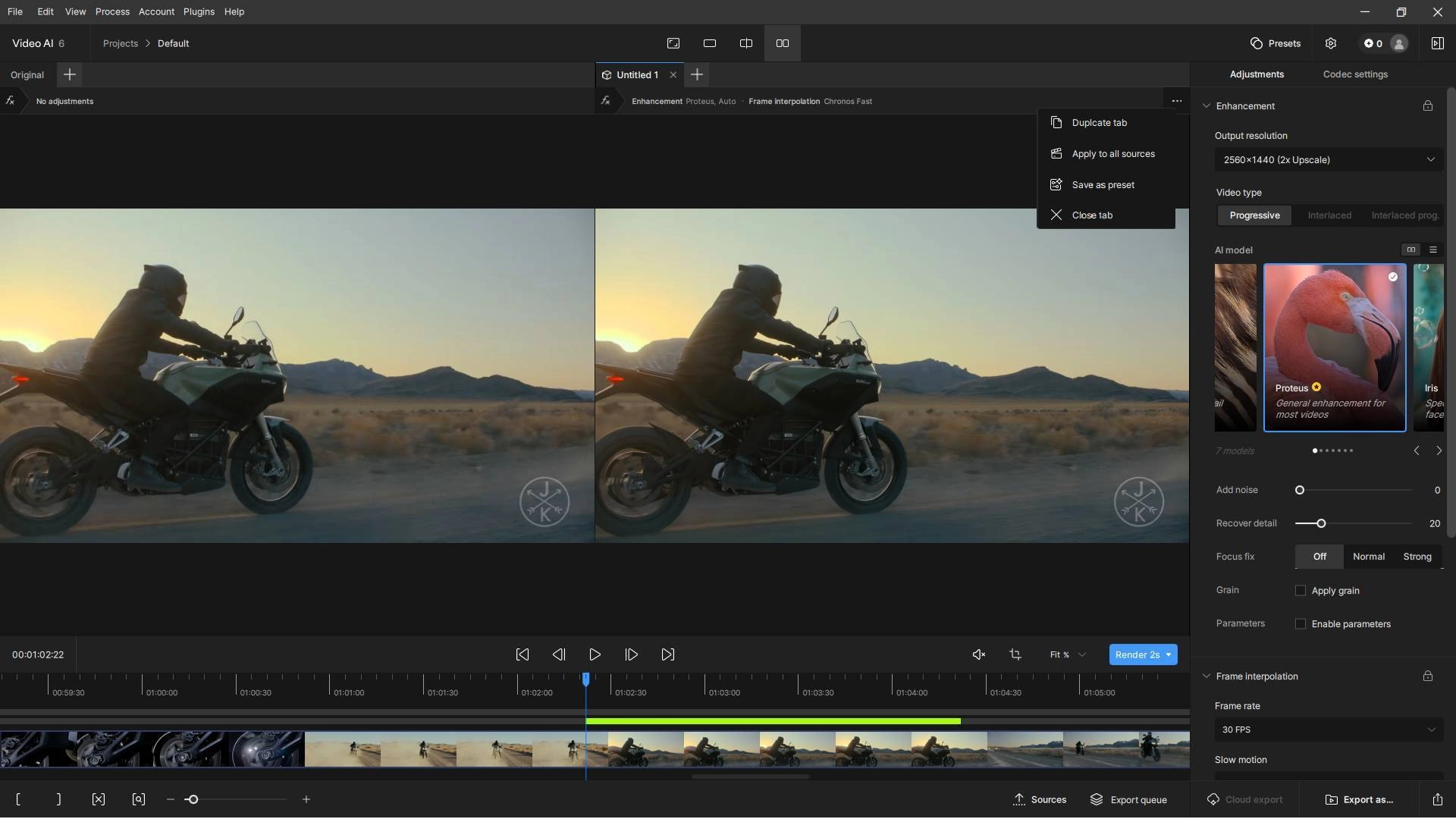Add a tab beside Original

tap(69, 74)
